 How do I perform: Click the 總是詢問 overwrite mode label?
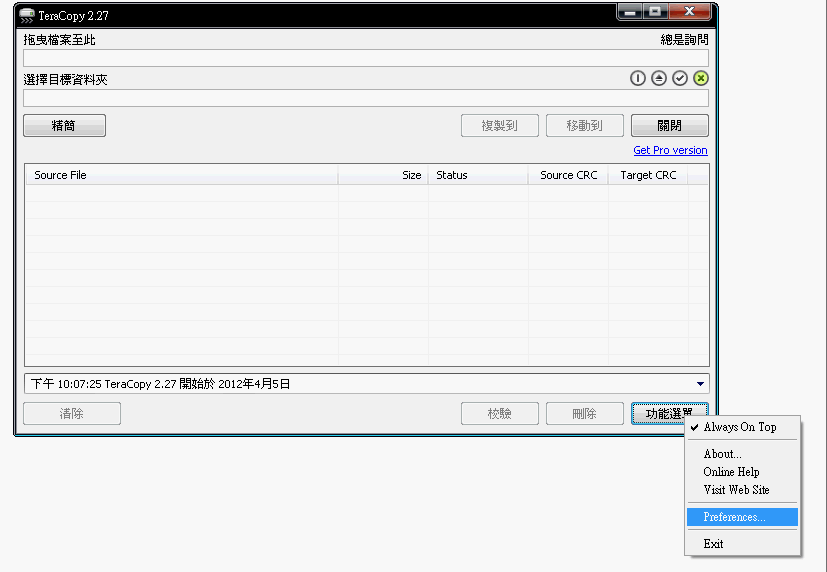(684, 40)
